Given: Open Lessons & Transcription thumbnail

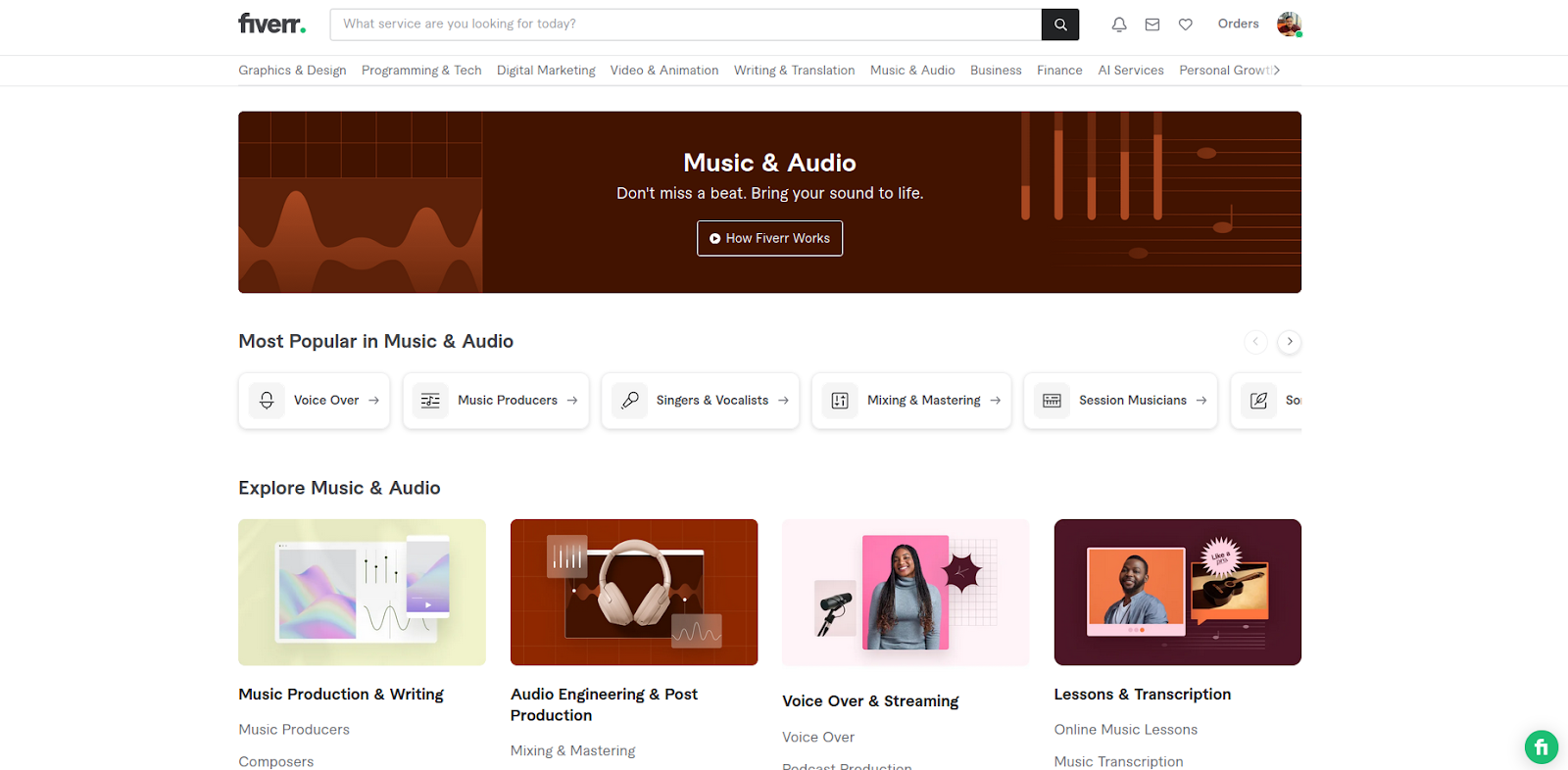Looking at the screenshot, I should pyautogui.click(x=1178, y=593).
